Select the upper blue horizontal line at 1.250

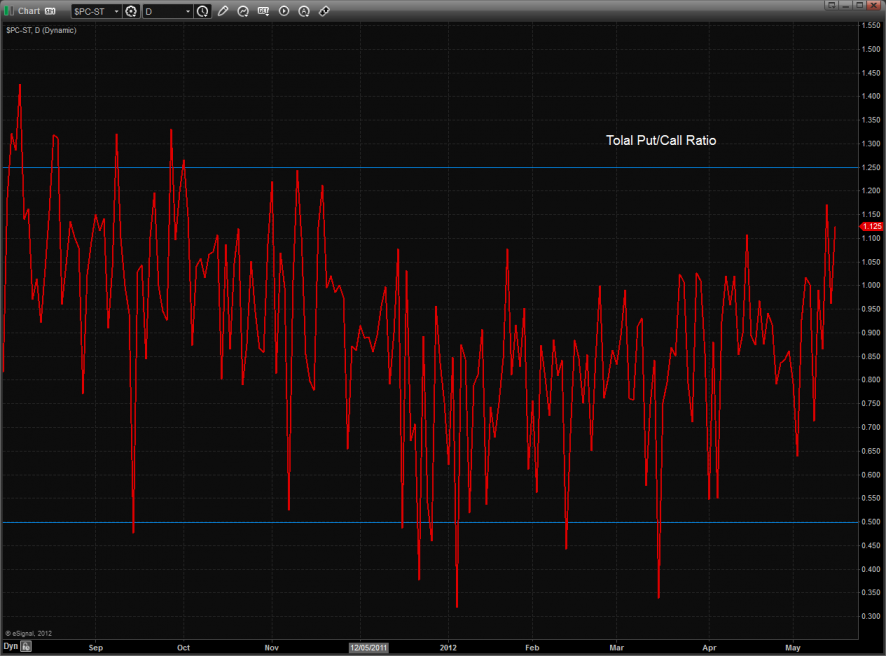(x=429, y=168)
